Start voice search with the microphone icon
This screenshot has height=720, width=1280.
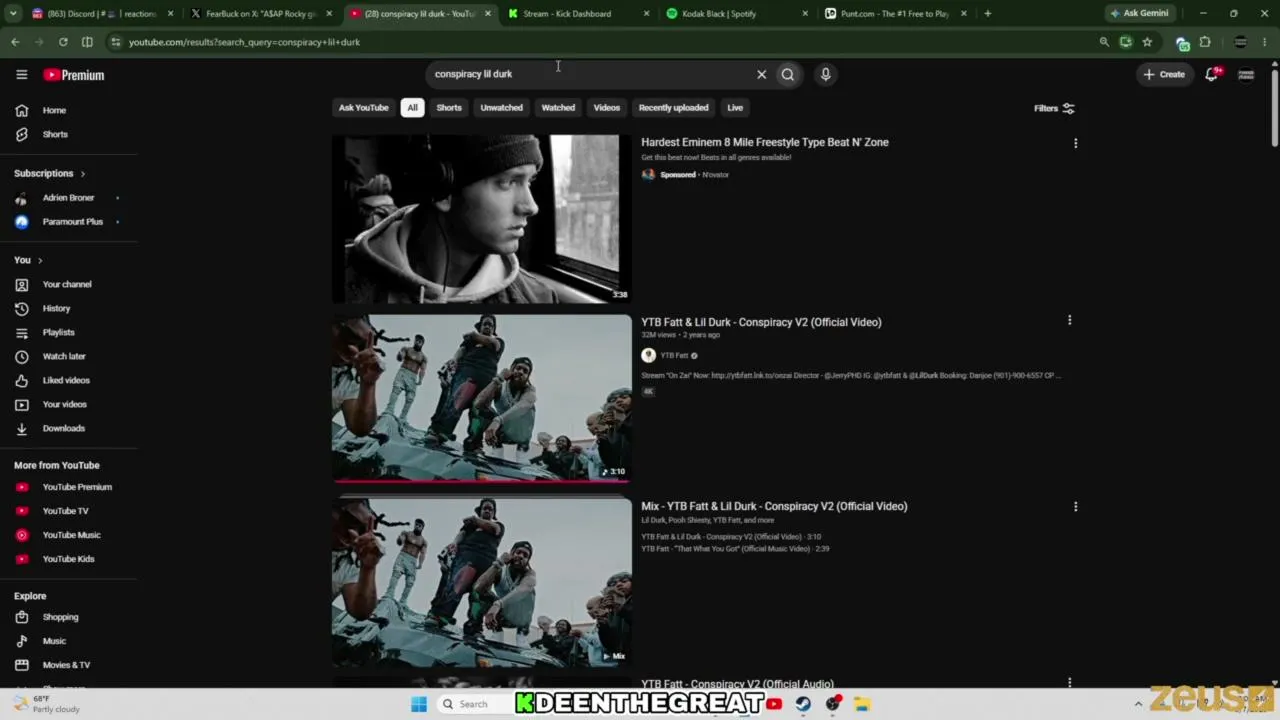(825, 74)
